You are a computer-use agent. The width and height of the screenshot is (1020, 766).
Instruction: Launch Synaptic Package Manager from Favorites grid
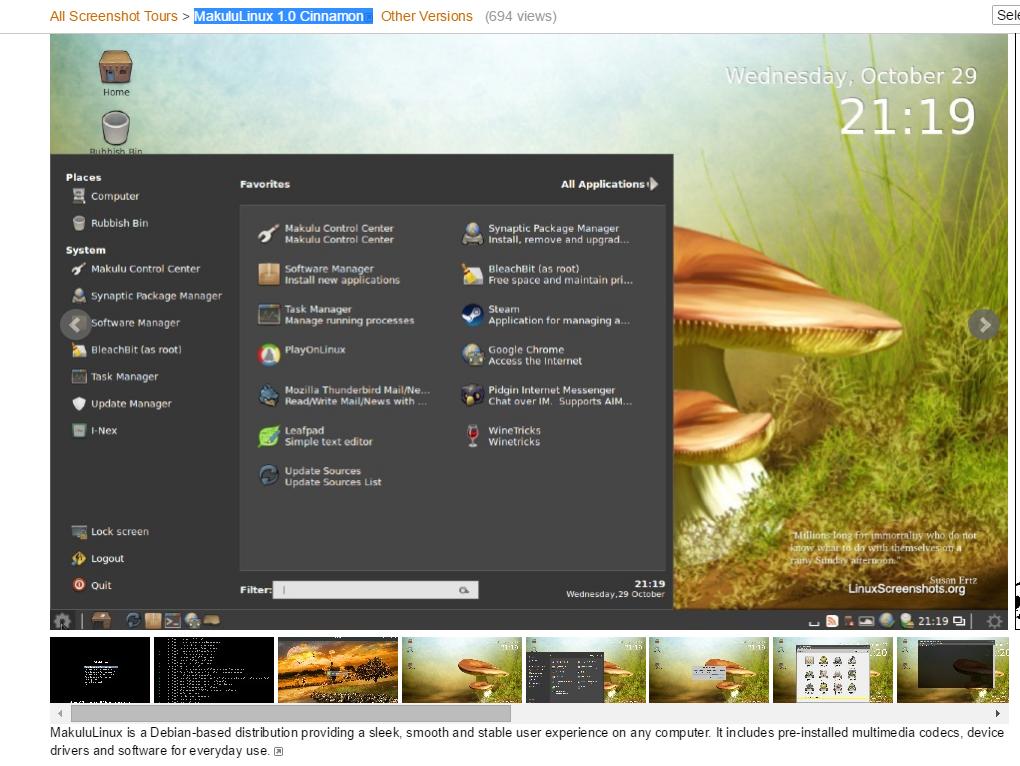click(x=545, y=233)
